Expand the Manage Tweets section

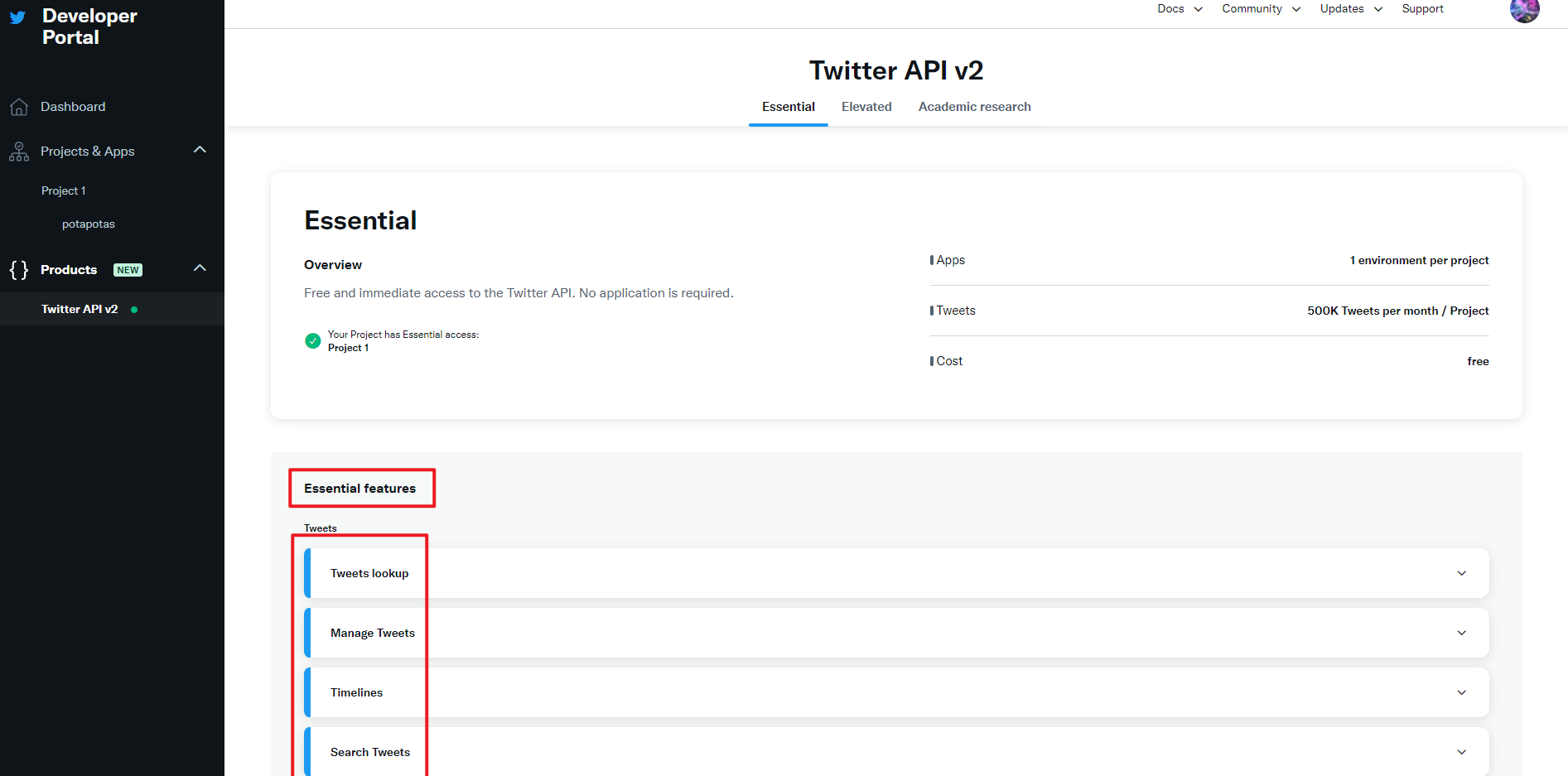1461,632
